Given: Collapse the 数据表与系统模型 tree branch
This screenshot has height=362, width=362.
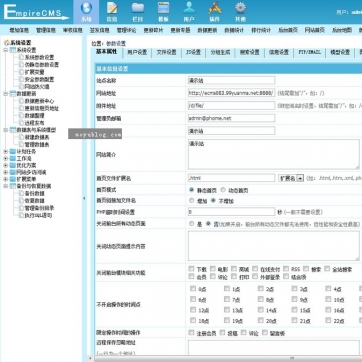Looking at the screenshot, I should [6, 130].
